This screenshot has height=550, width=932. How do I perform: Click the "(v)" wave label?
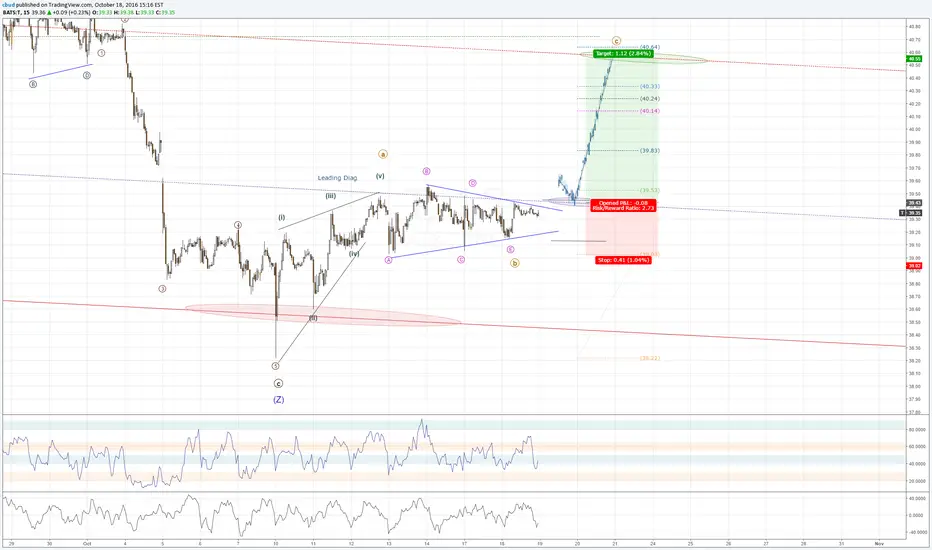point(380,176)
